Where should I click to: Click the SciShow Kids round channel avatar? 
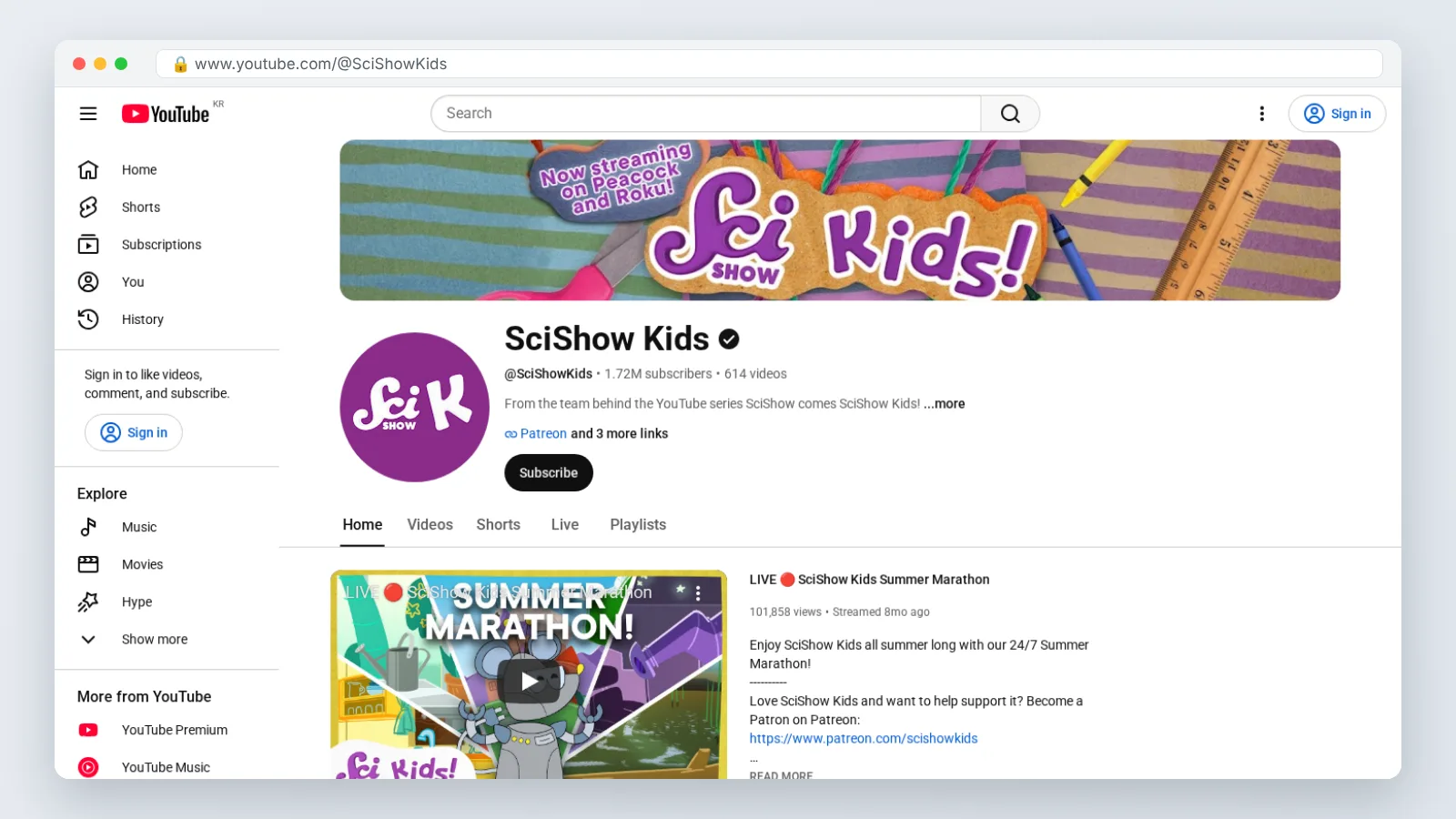414,407
